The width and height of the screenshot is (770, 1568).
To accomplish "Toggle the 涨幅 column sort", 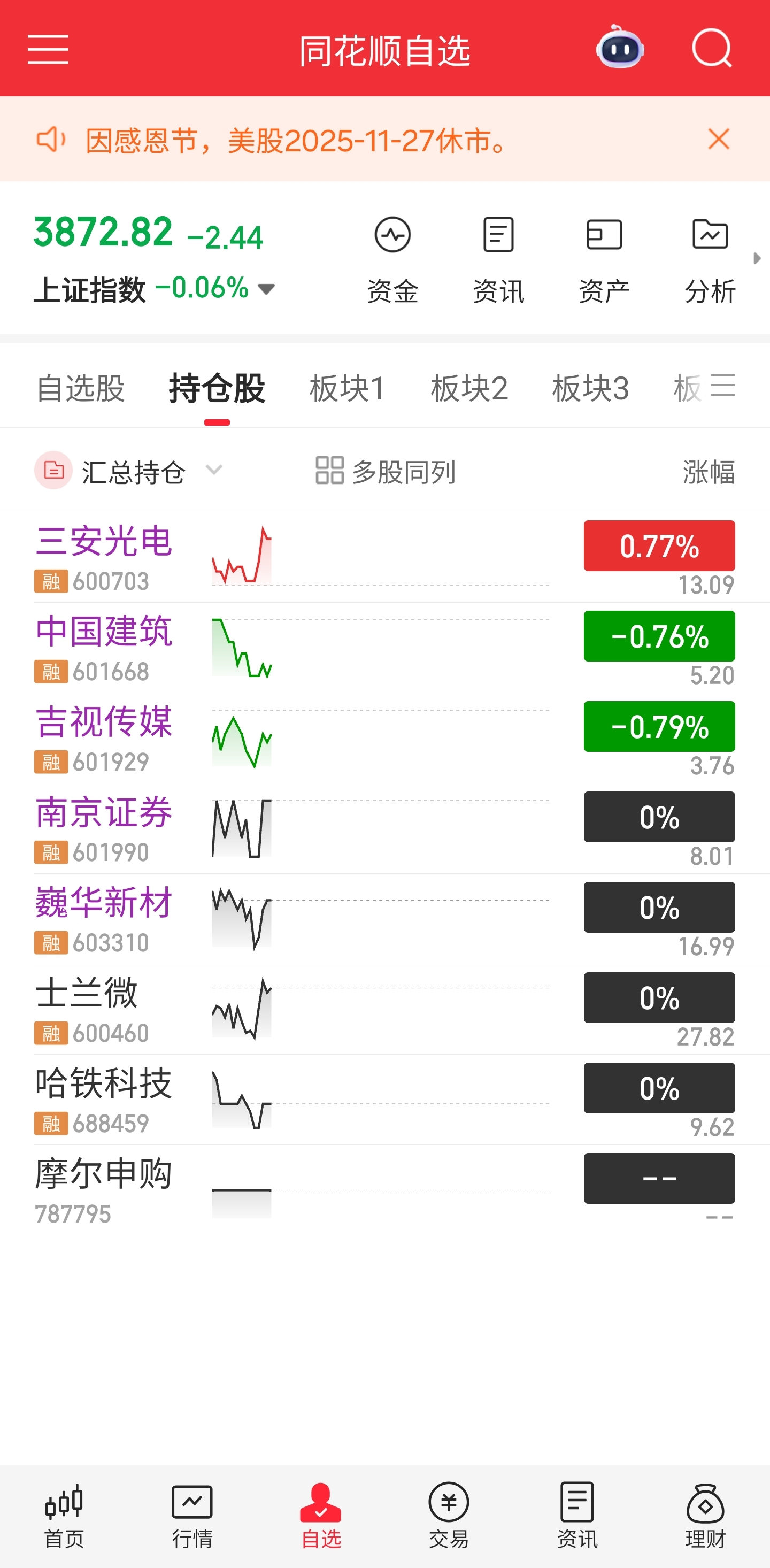I will coord(709,472).
